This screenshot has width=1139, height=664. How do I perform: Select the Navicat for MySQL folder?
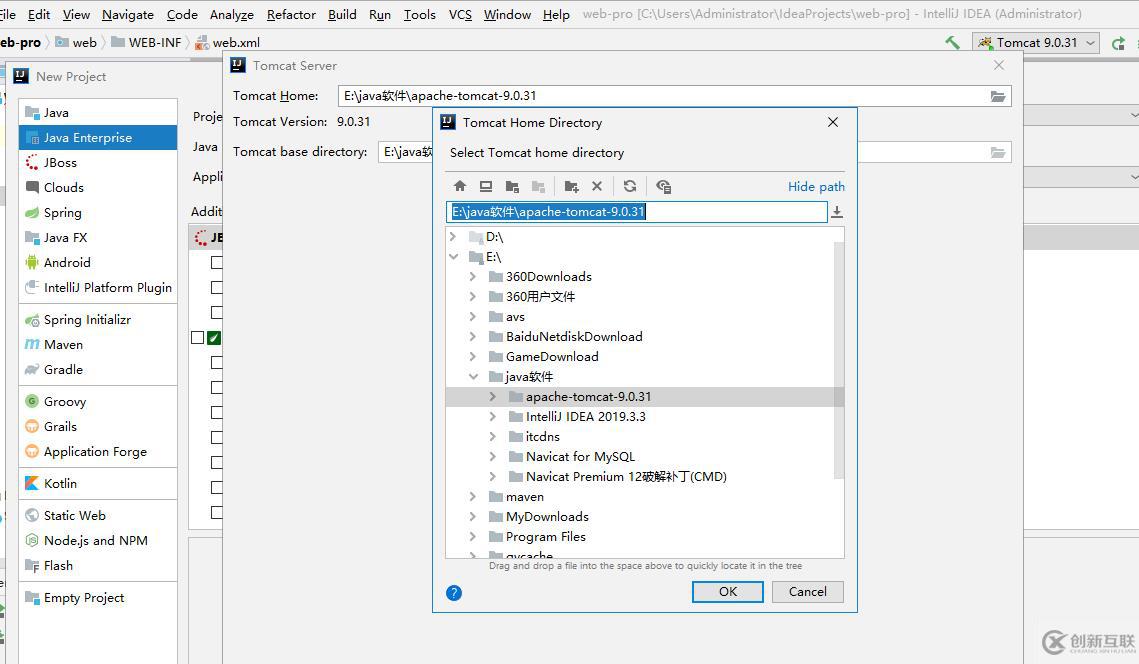pyautogui.click(x=580, y=457)
